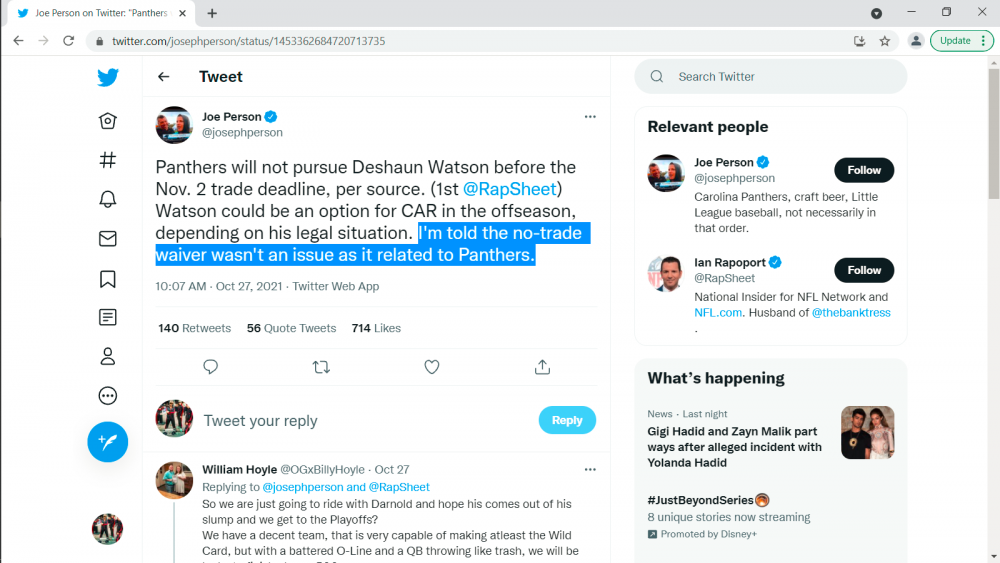The image size is (1000, 563).
Task: Open the Explore hashtag icon
Action: tap(108, 160)
